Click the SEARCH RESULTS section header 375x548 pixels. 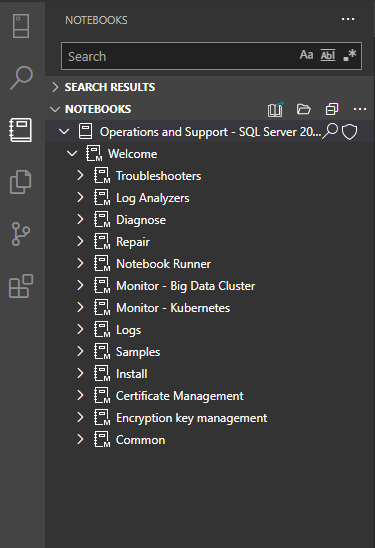pos(210,87)
